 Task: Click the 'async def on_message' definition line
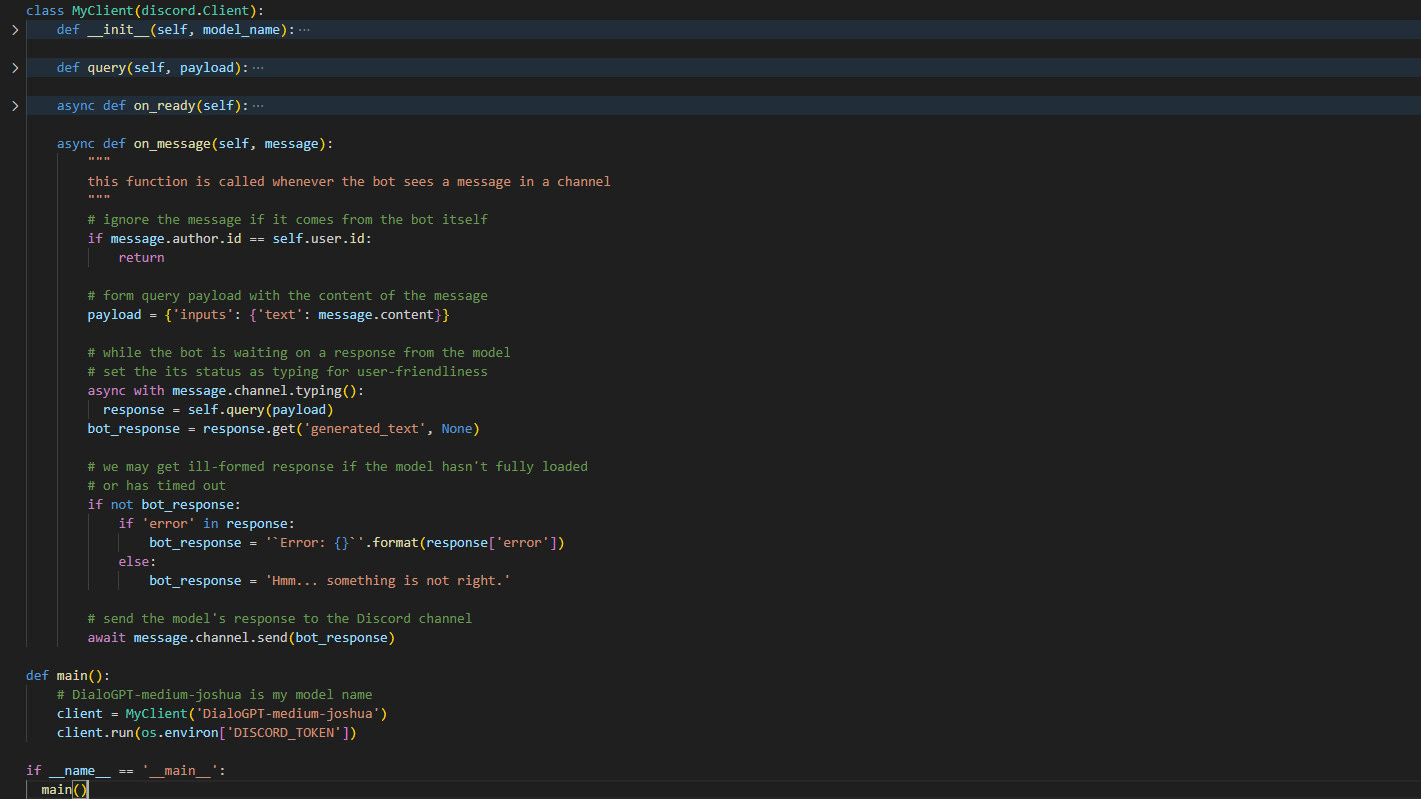tap(195, 144)
